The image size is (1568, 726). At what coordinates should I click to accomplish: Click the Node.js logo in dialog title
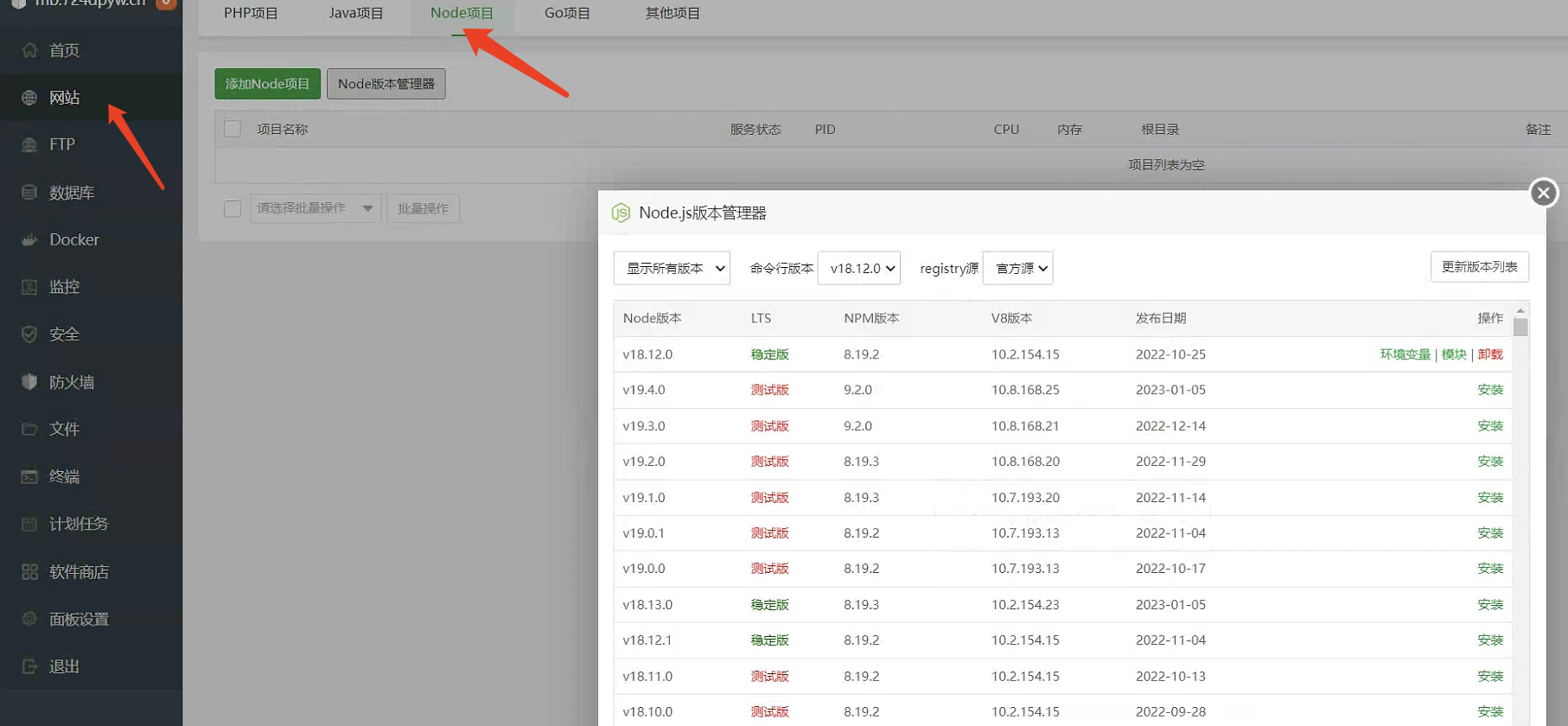click(621, 213)
